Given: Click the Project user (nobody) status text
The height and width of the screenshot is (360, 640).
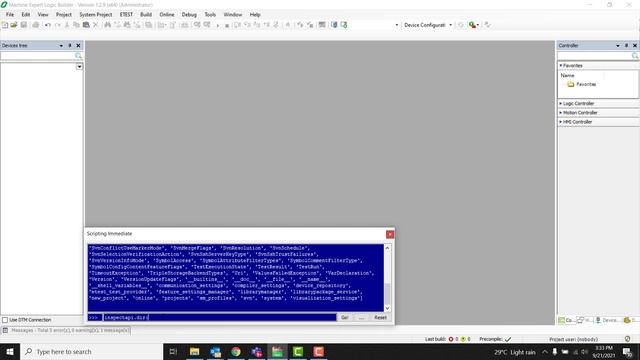Looking at the screenshot, I should (x=573, y=339).
